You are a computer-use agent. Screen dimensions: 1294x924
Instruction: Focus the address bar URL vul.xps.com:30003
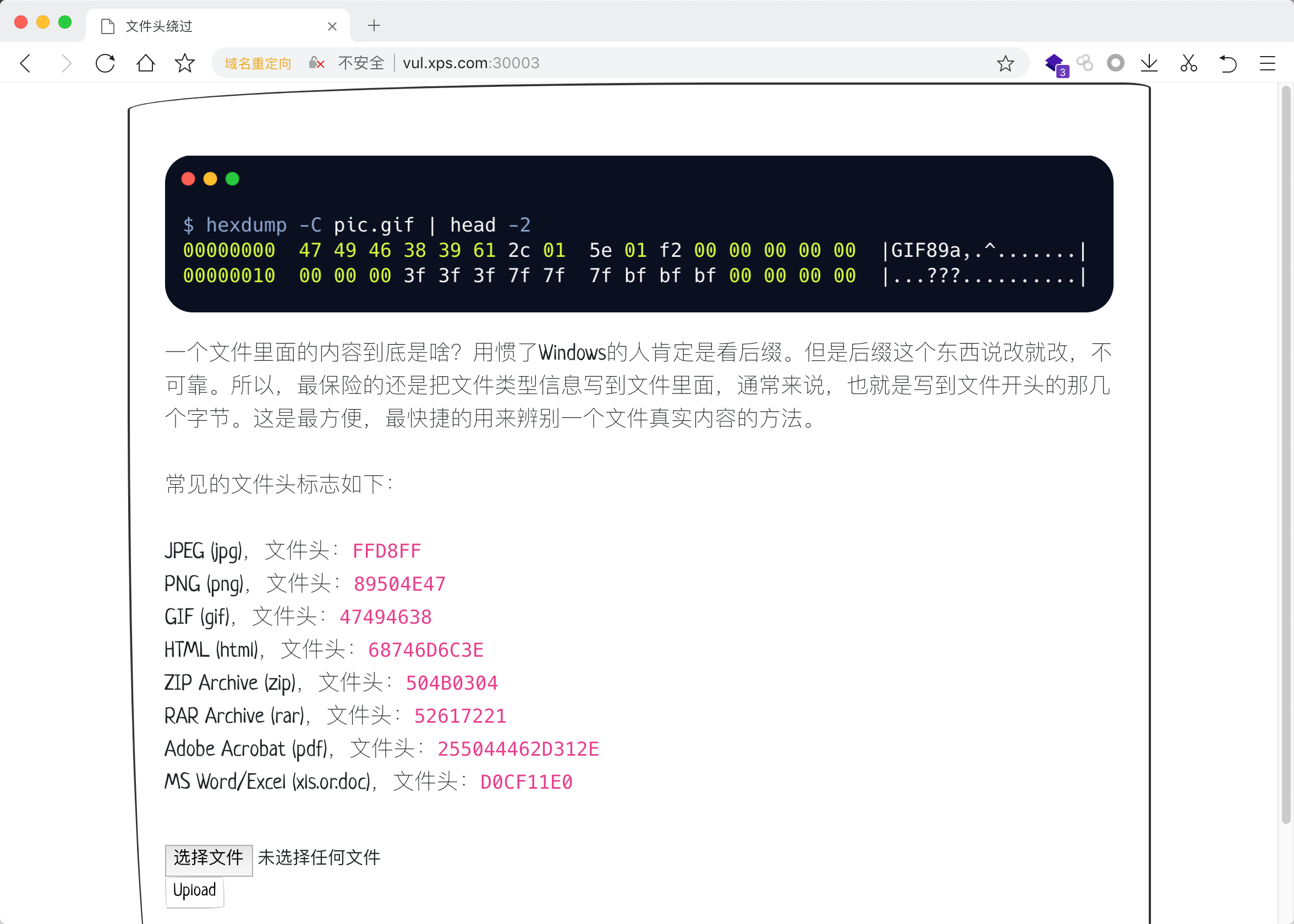coord(471,63)
